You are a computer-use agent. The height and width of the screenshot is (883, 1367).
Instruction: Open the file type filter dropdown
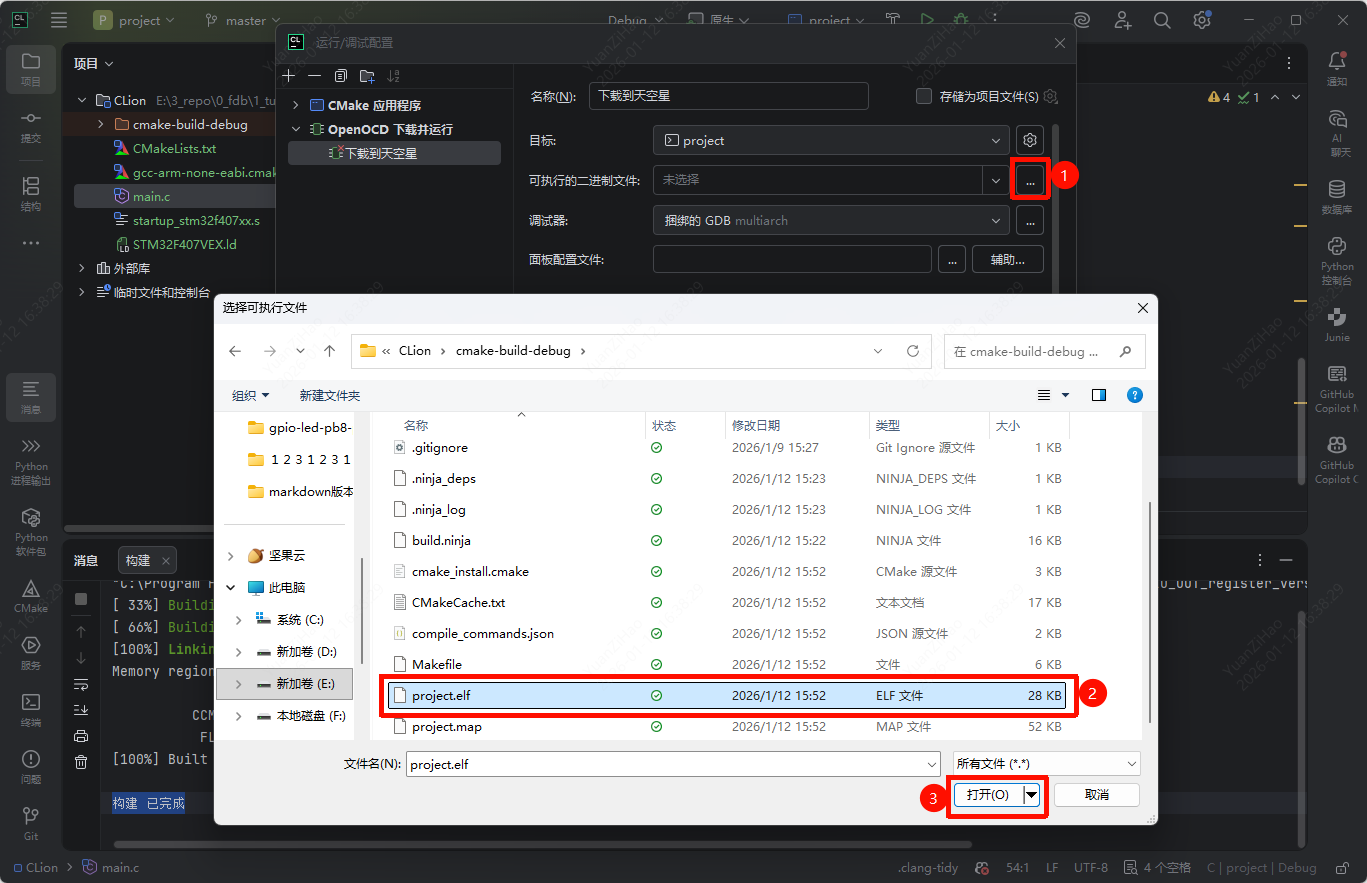pyautogui.click(x=1046, y=764)
